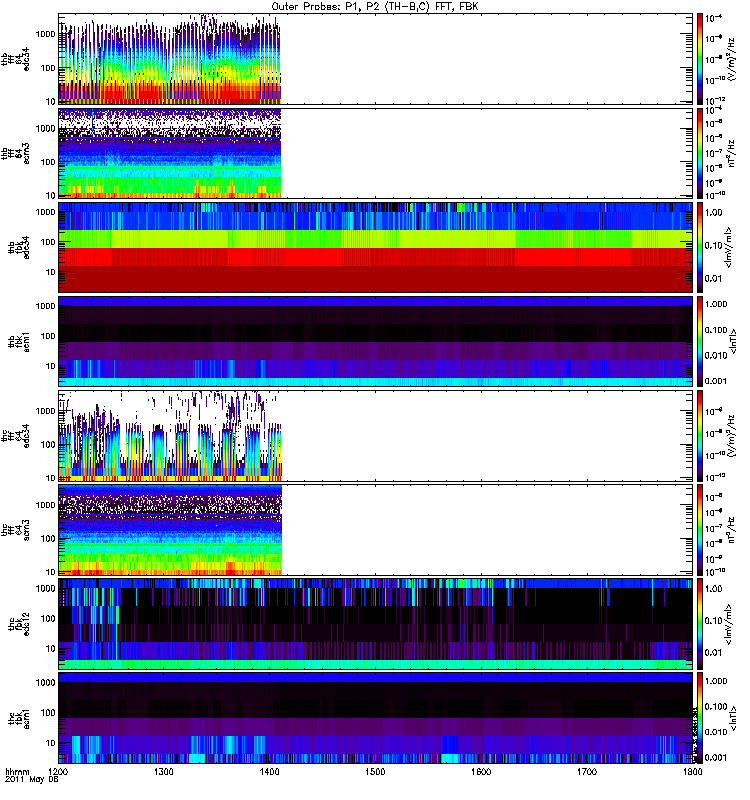The image size is (750, 800).
Task: Click the 'thb fbk edc34' y-axis label
Action: point(19,247)
